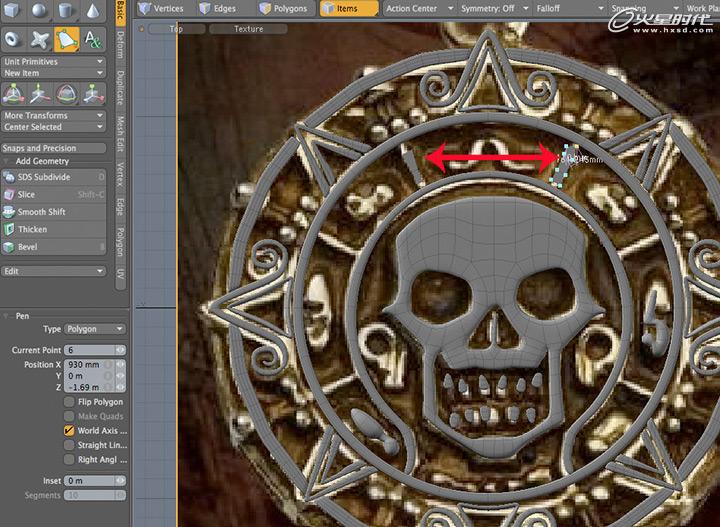Click the Current Point stepper arrows

click(120, 350)
